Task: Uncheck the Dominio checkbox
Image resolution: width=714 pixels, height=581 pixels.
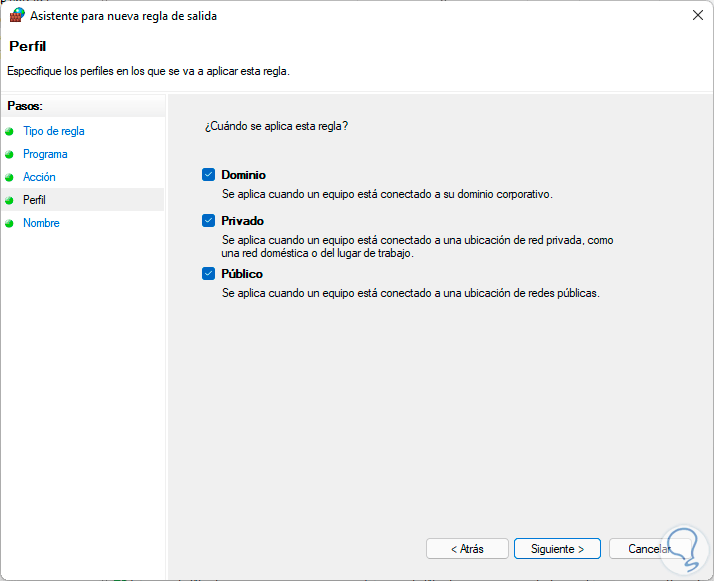Action: click(208, 175)
